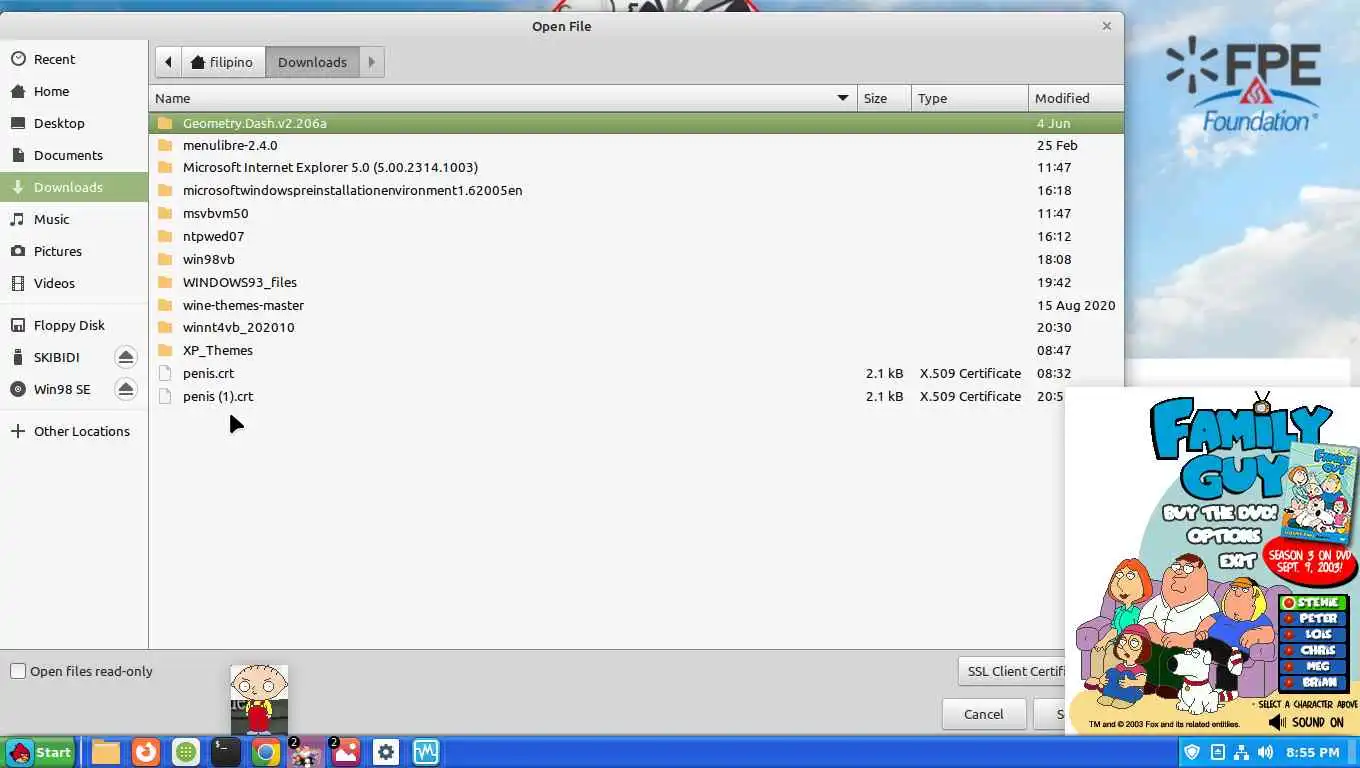Viewport: 1360px width, 768px height.
Task: Open Recent in the sidebar
Action: (x=74, y=59)
